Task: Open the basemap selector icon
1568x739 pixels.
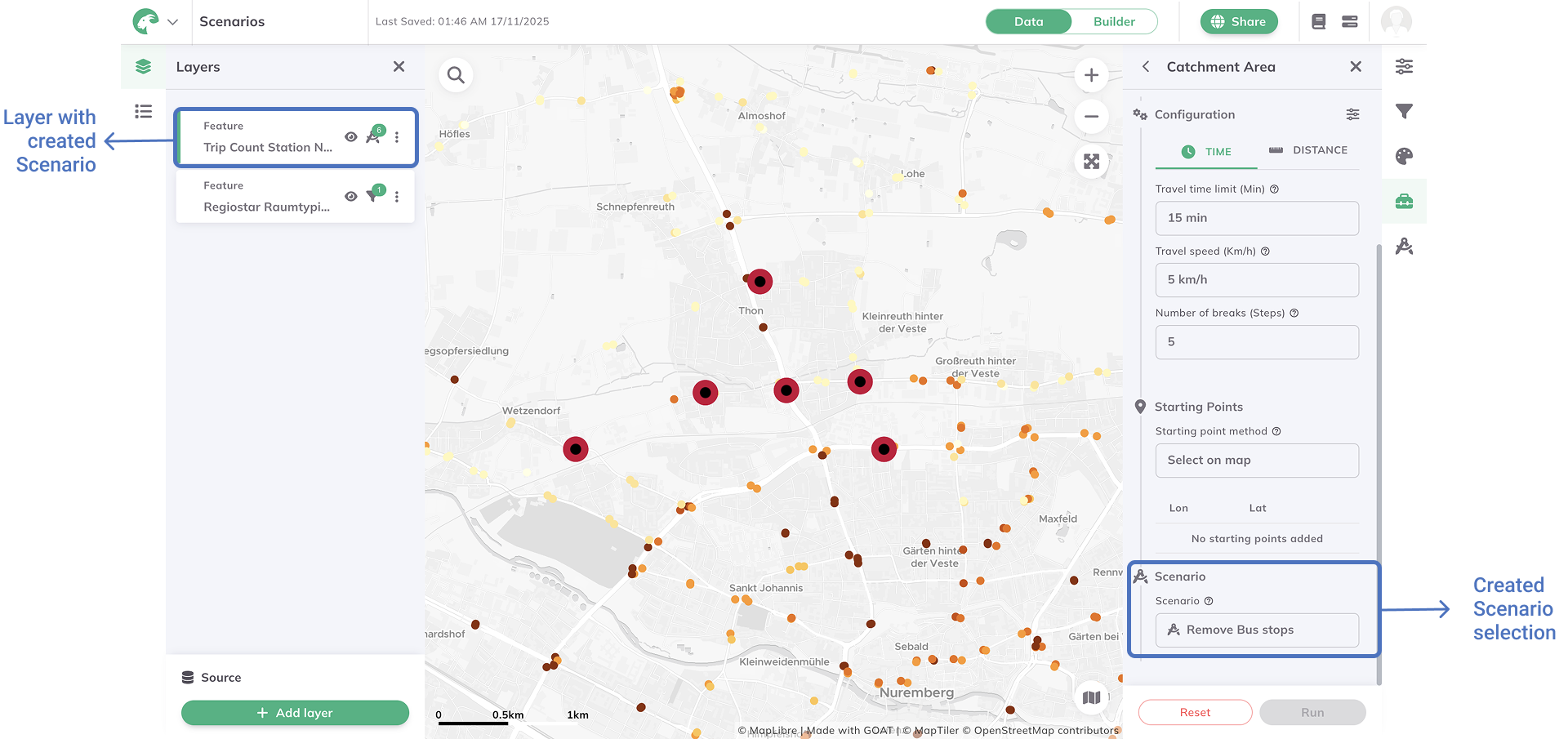Action: (x=1091, y=697)
